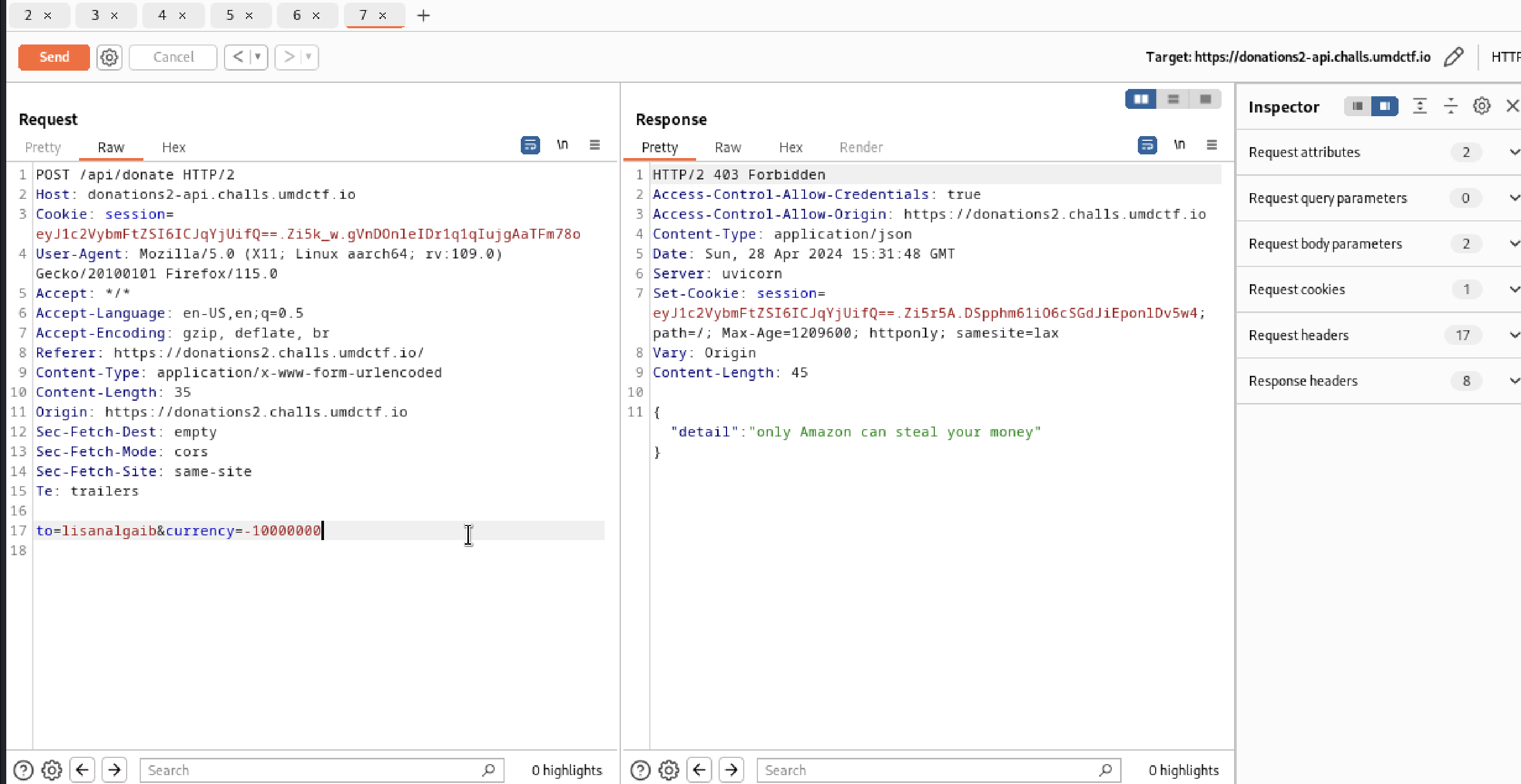Go back to previous request in history
The image size is (1521, 784).
238,57
